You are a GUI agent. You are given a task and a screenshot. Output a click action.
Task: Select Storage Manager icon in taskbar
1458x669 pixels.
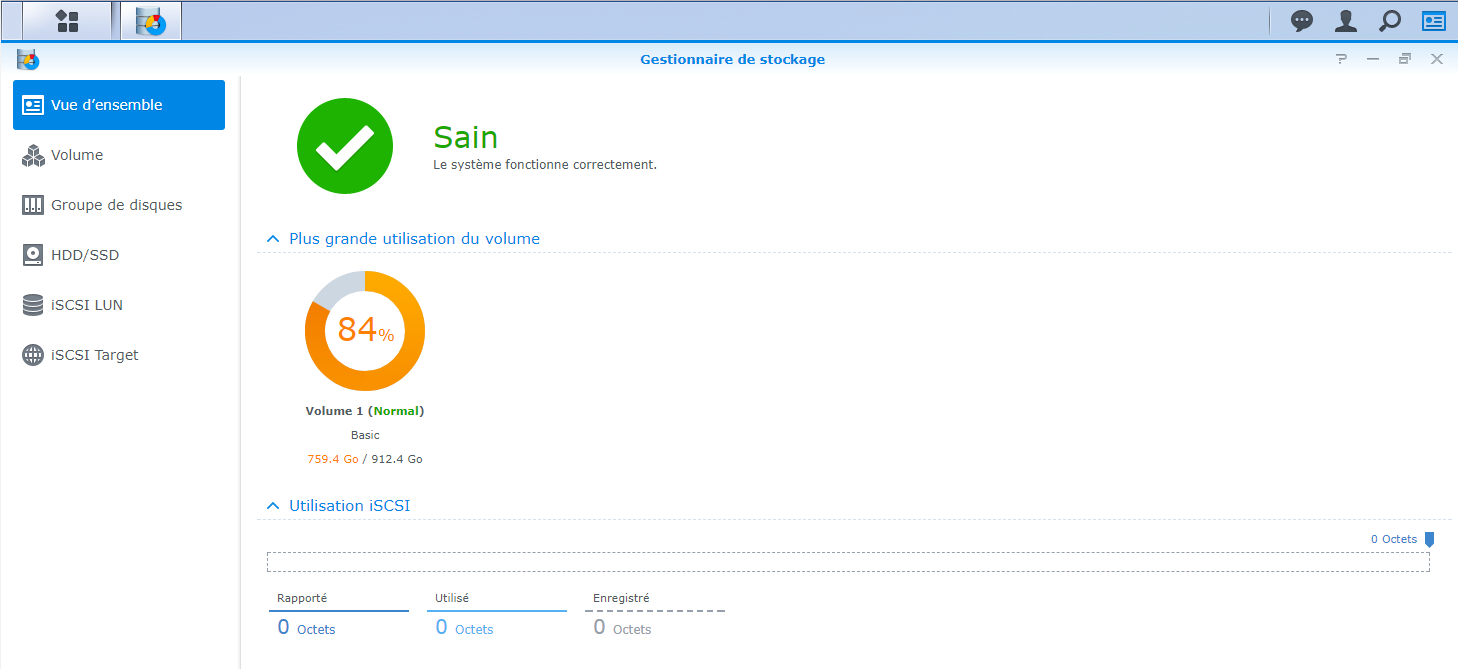point(151,21)
